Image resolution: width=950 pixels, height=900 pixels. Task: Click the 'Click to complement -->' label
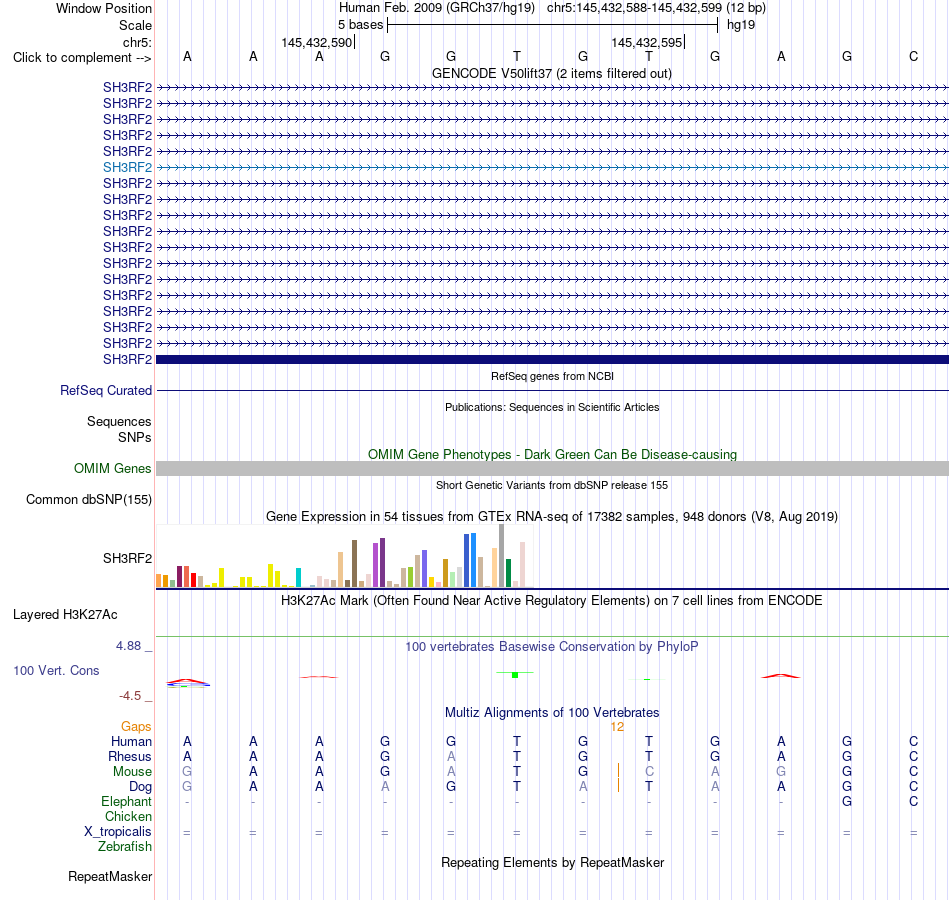pyautogui.click(x=82, y=58)
